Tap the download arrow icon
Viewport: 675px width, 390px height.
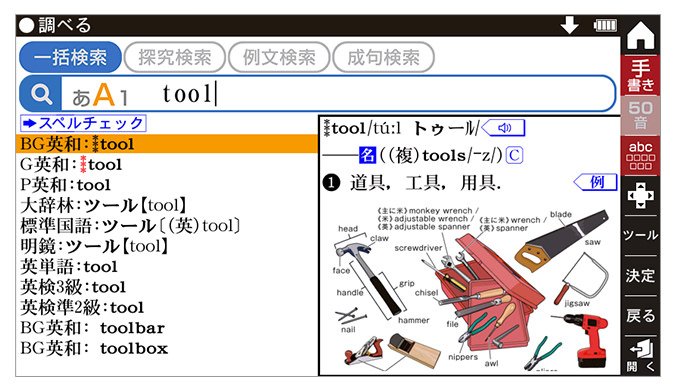point(570,25)
